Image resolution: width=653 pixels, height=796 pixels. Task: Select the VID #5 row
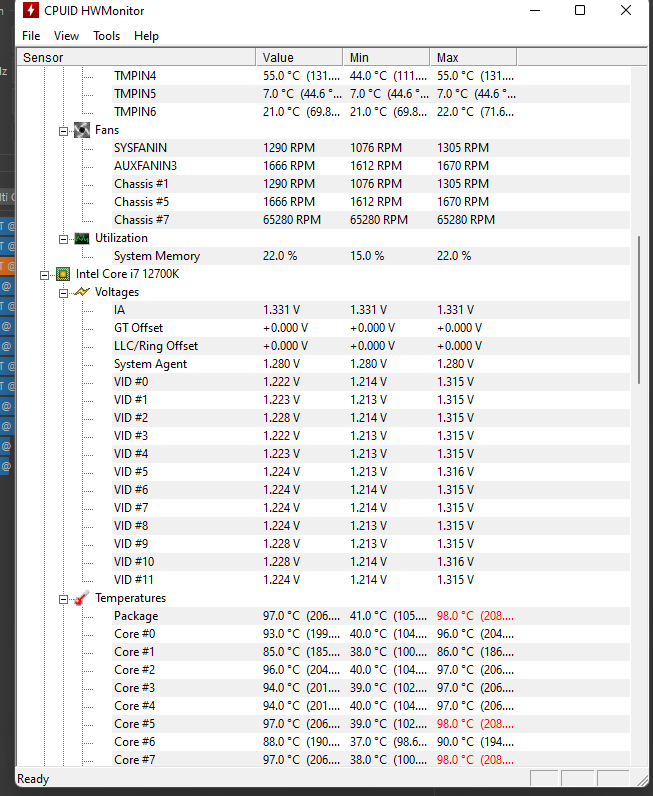(x=371, y=472)
